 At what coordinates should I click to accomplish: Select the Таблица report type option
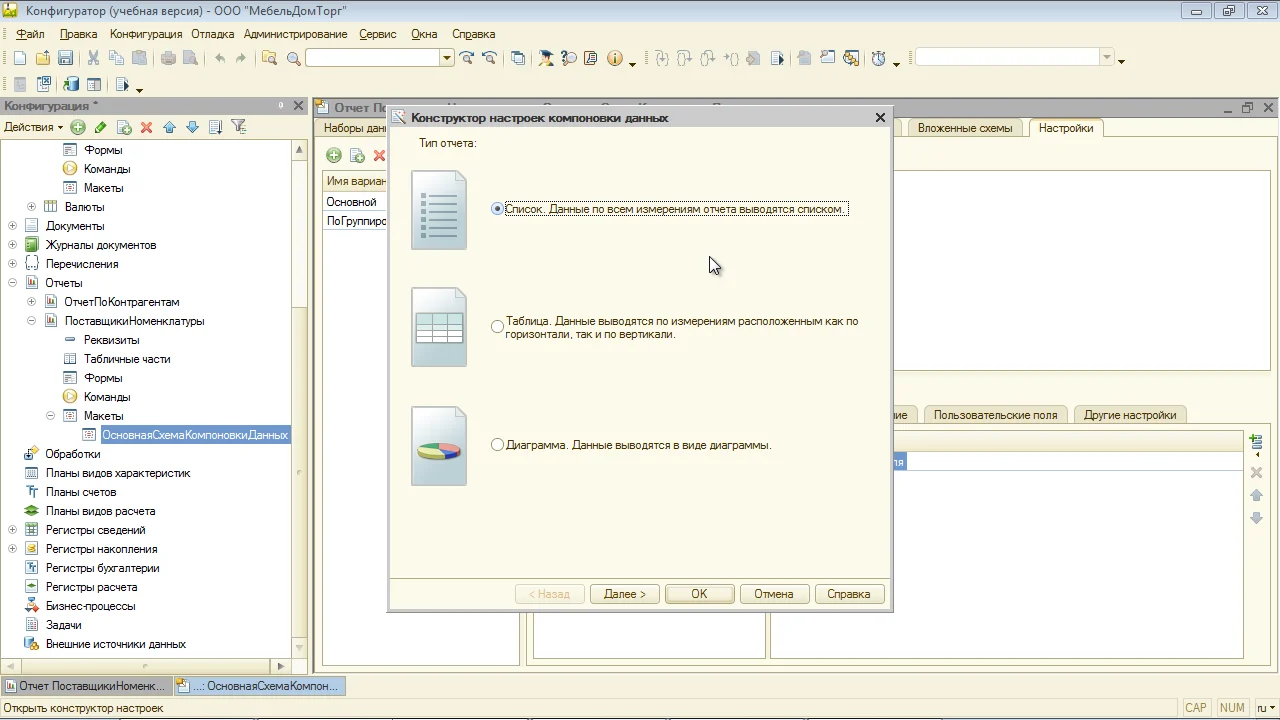click(x=497, y=327)
